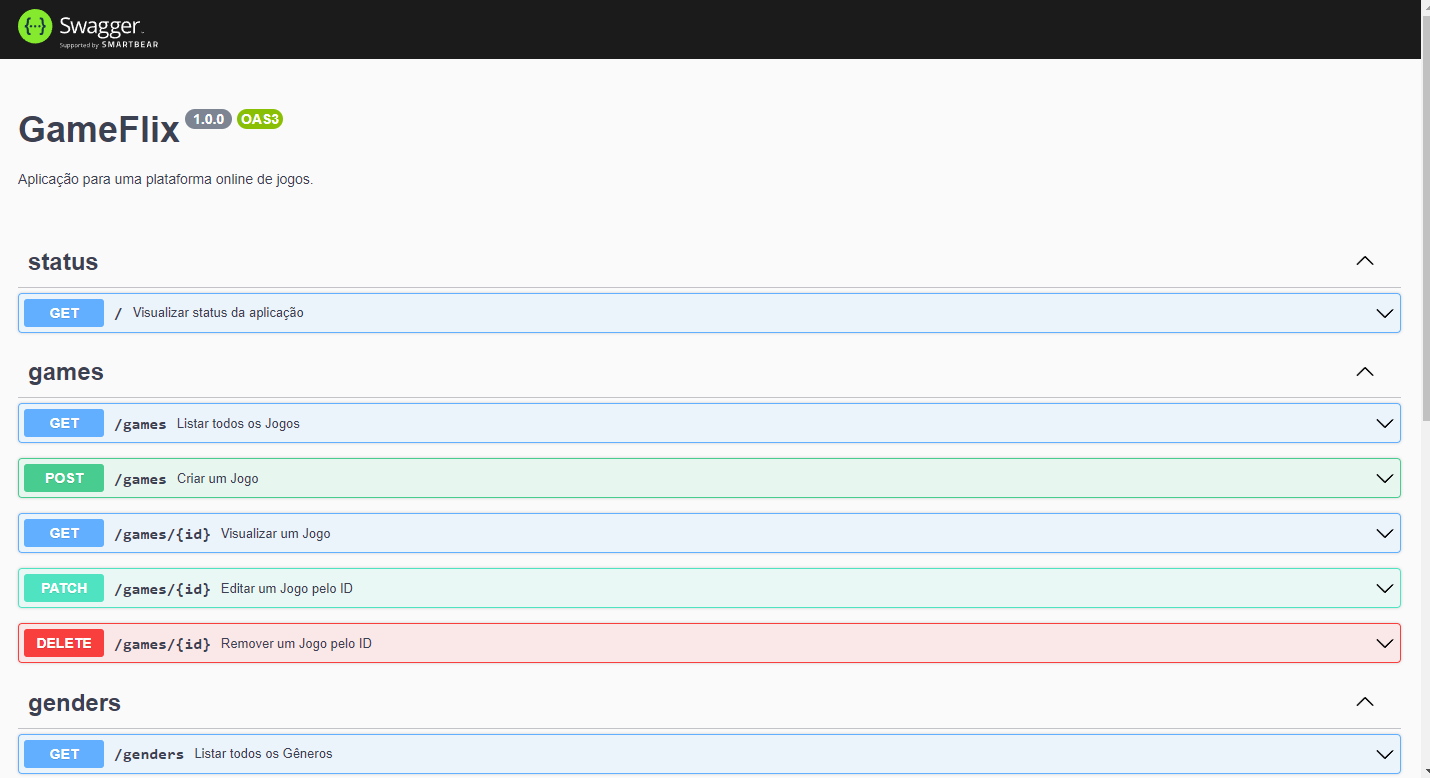
Task: Click the DELETE badge on /games/{id}
Action: pyautogui.click(x=63, y=643)
